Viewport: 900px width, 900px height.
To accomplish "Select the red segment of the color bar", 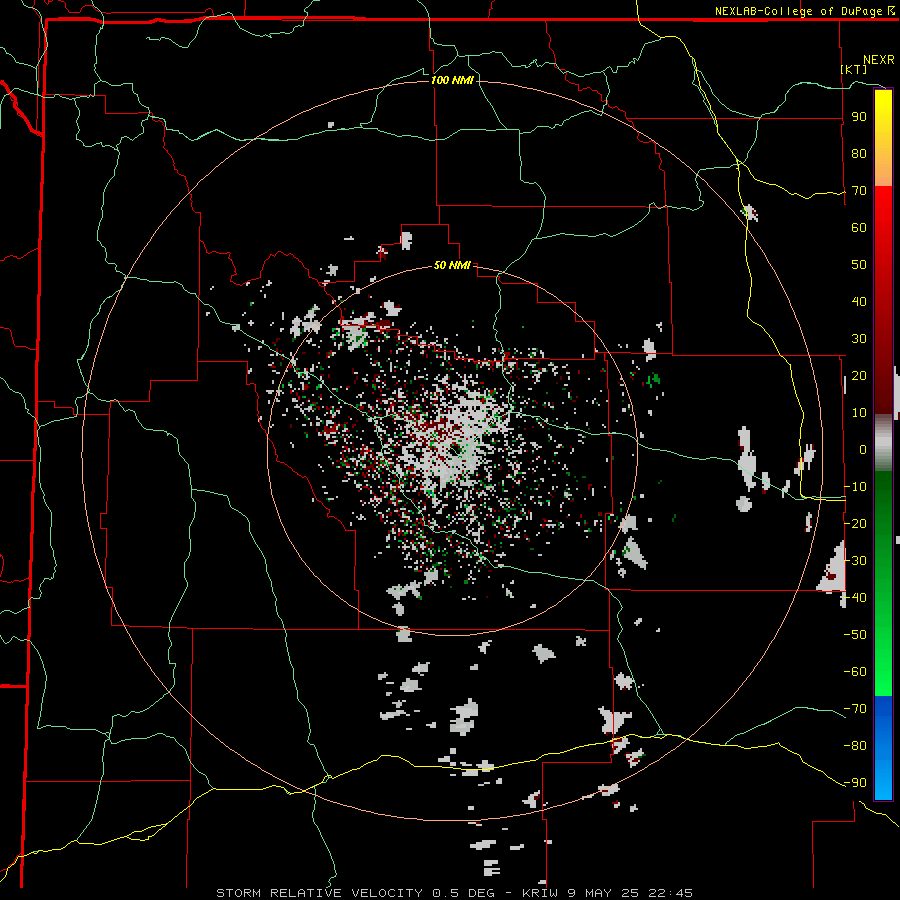I will (883, 300).
